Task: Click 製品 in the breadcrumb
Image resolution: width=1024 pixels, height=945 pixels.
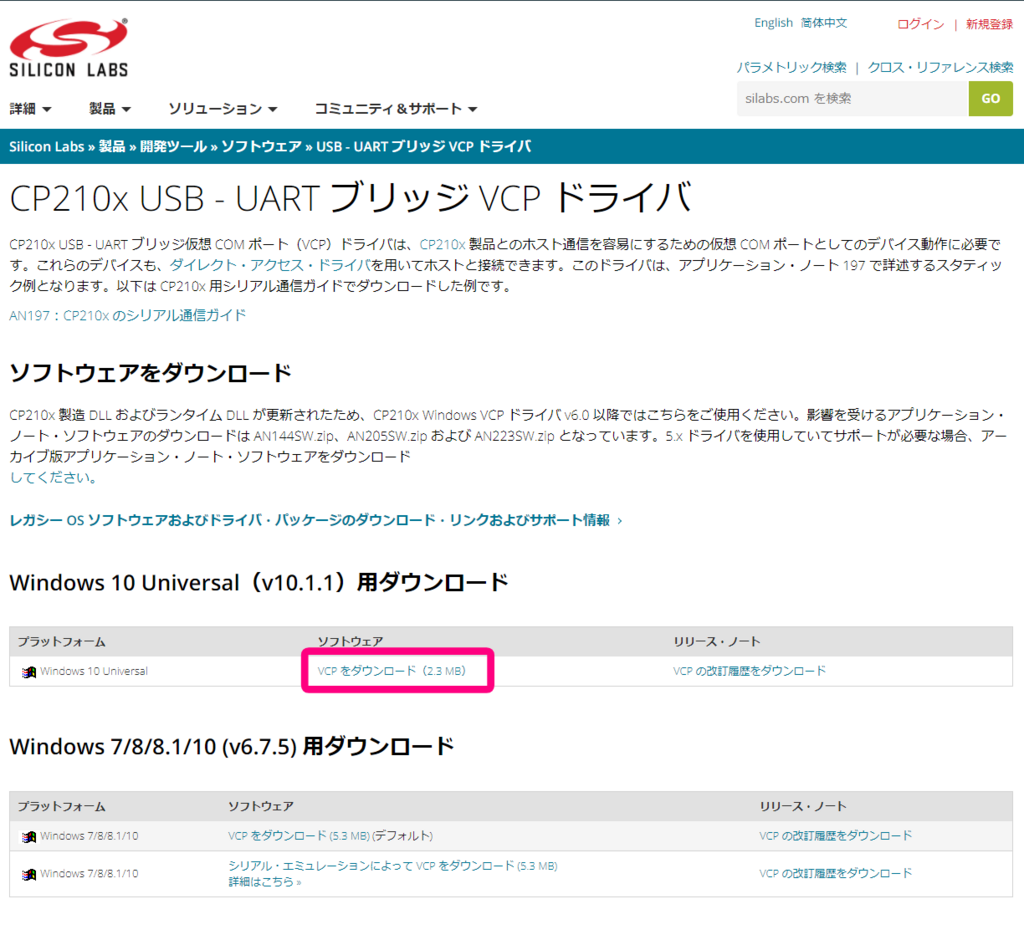Action: click(112, 146)
